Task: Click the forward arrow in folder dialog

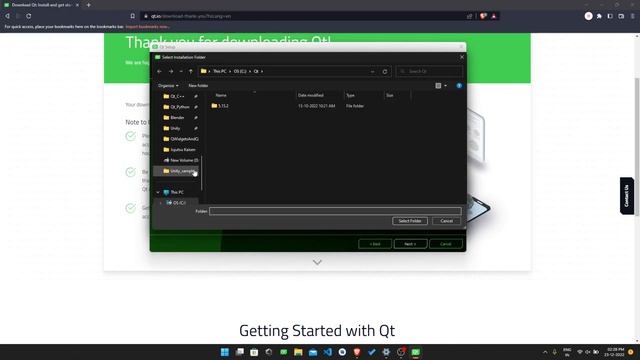Action: (171, 71)
